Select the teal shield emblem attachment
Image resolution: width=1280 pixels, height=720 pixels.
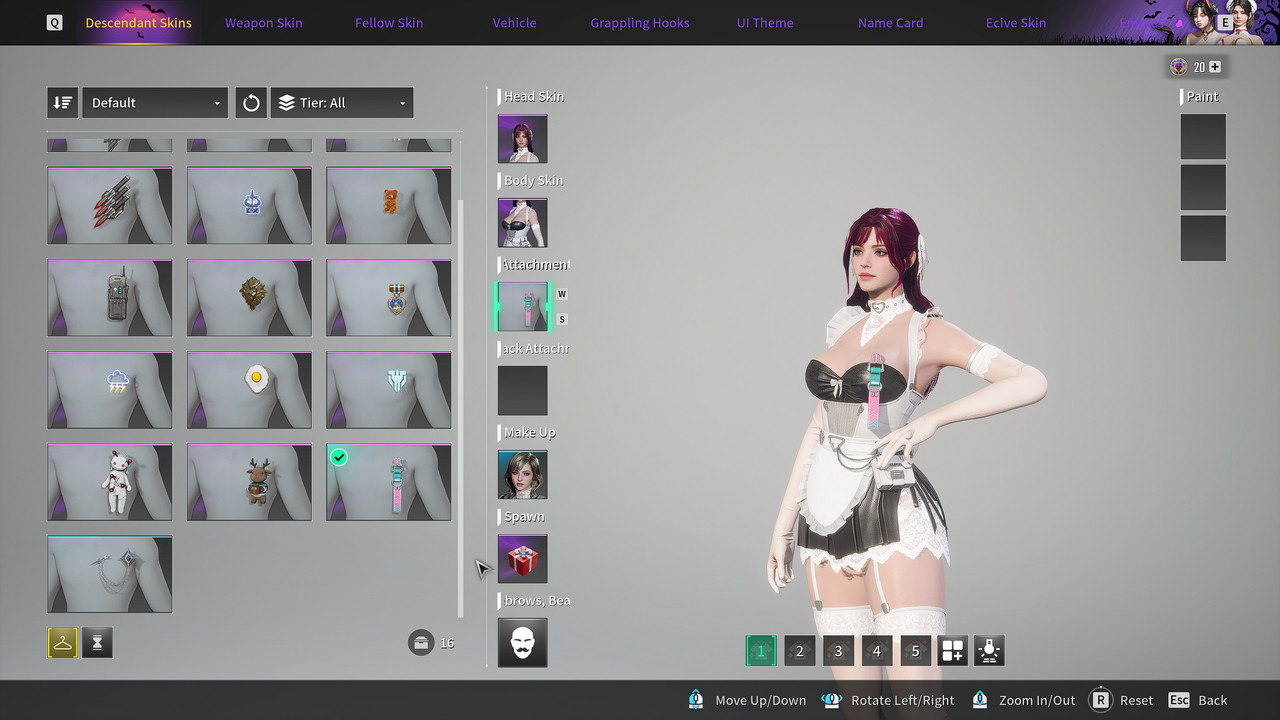389,390
